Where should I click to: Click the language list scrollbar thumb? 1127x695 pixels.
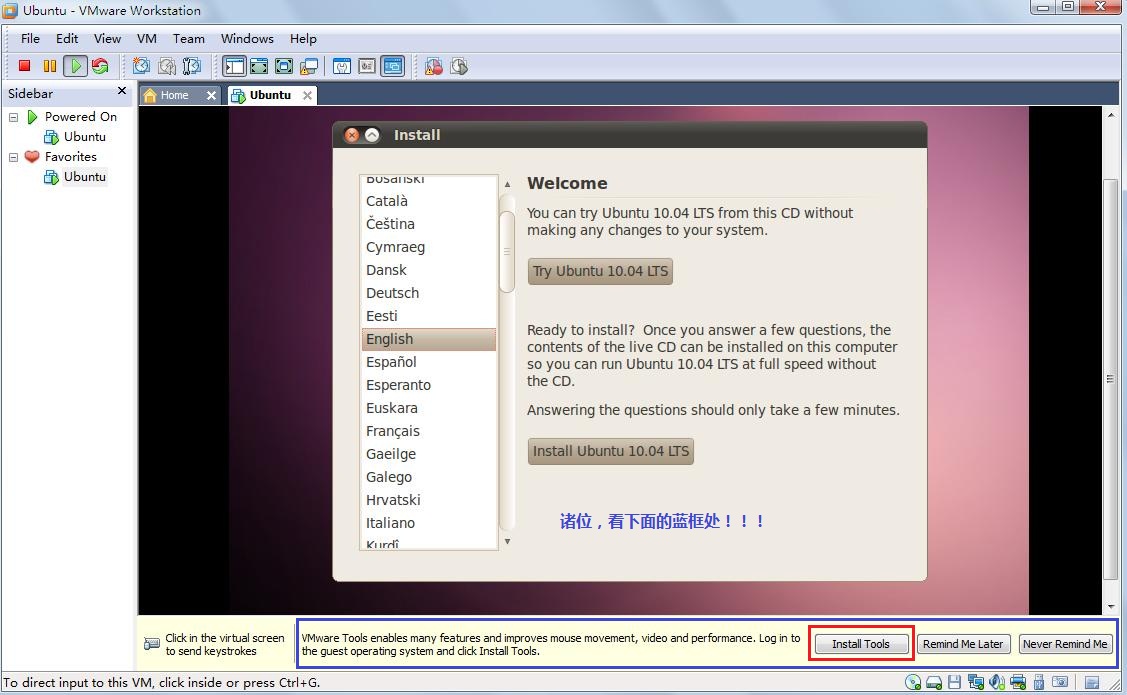tap(507, 252)
